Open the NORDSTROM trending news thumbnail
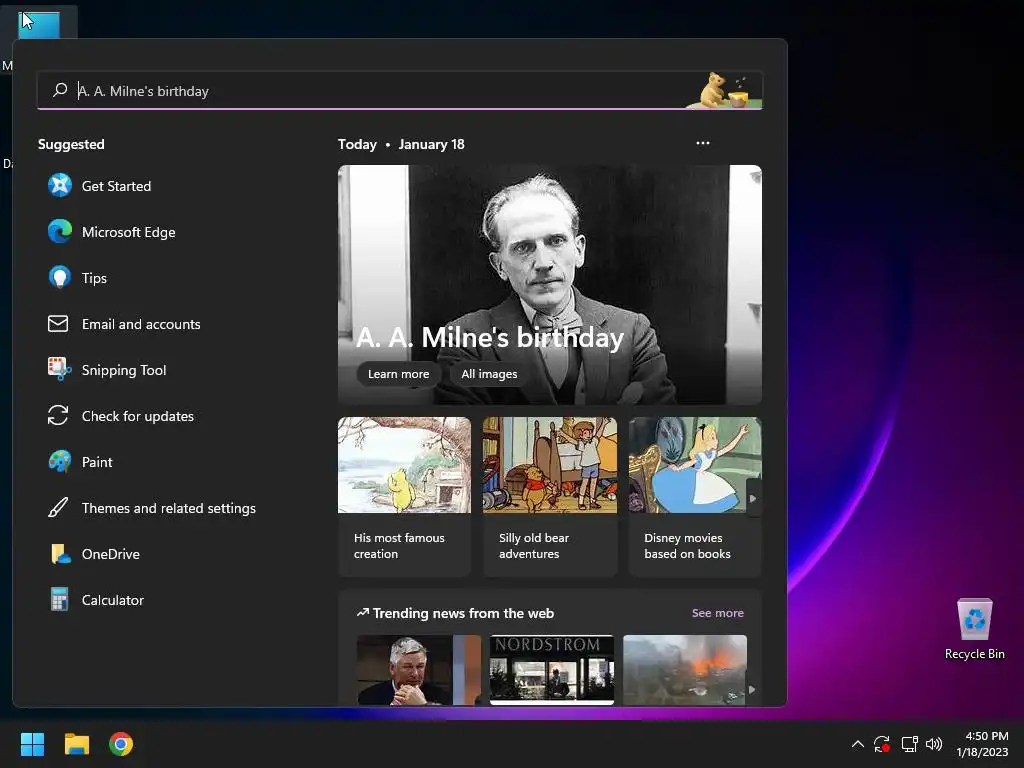 tap(552, 669)
